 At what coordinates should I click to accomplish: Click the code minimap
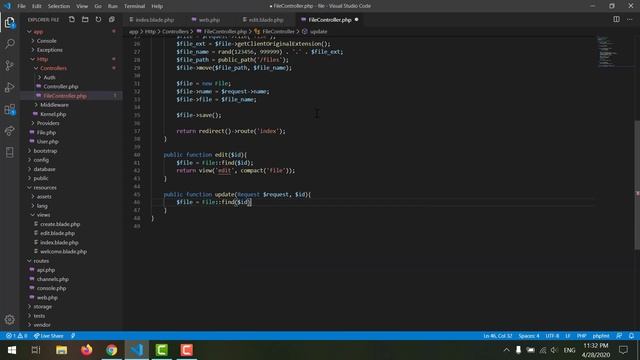[x=608, y=51]
